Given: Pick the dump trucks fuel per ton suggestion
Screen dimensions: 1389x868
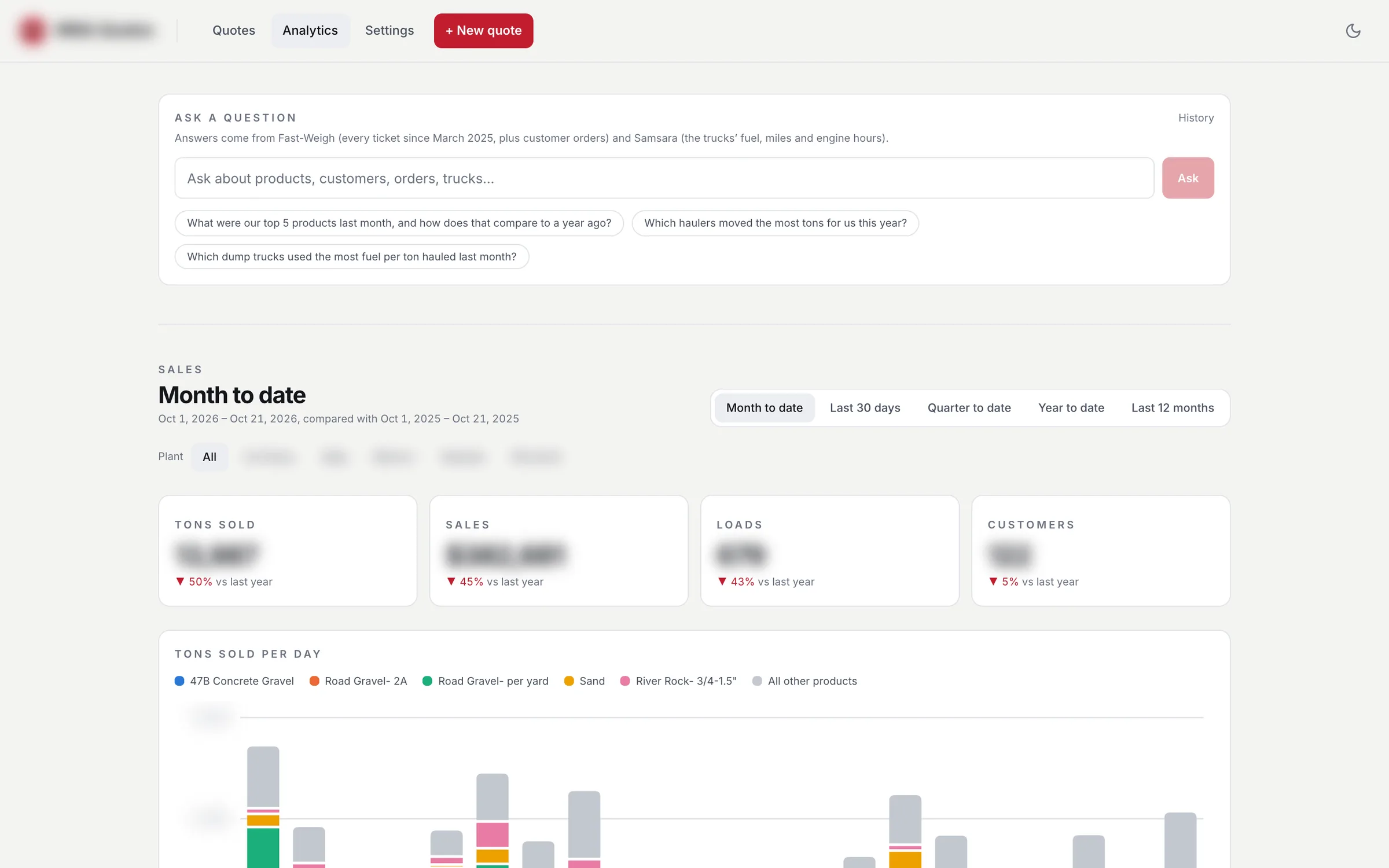Looking at the screenshot, I should pyautogui.click(x=352, y=257).
